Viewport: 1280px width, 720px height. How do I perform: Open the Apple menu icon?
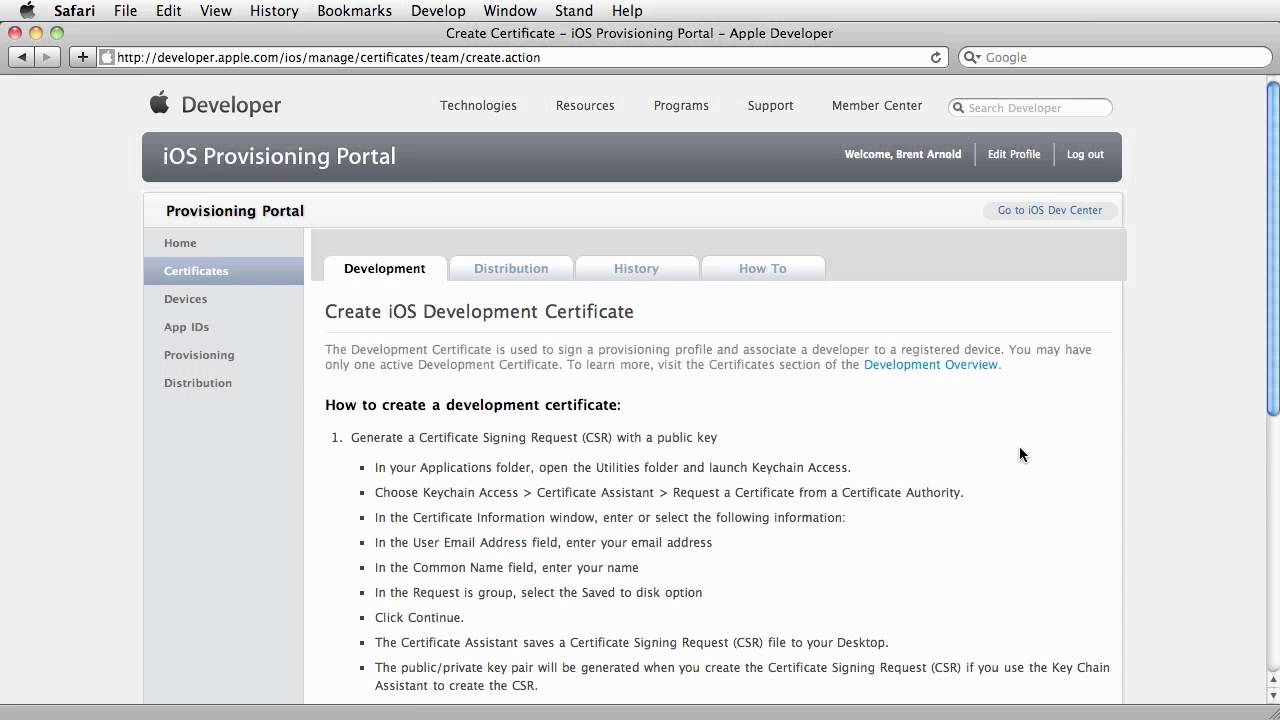pos(27,11)
